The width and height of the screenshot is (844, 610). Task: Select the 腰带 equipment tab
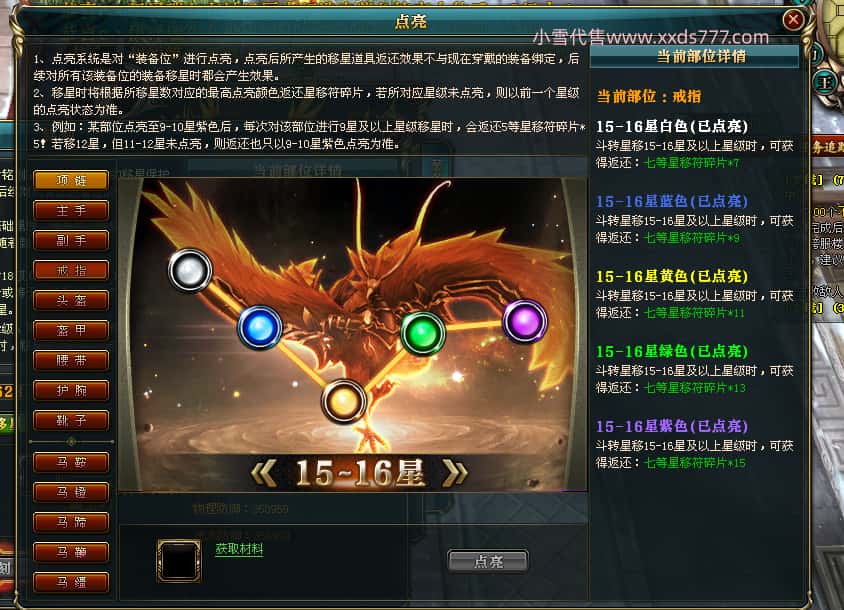(71, 360)
